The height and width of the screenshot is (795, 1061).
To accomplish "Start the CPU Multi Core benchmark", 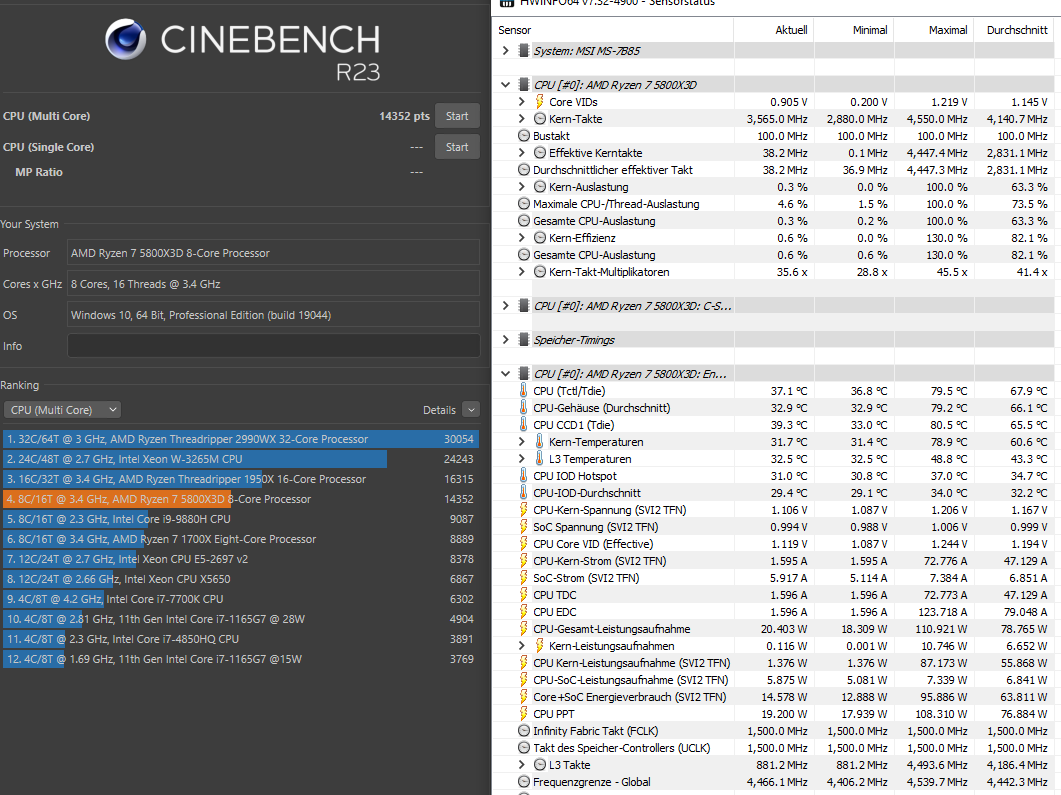I will coord(457,116).
